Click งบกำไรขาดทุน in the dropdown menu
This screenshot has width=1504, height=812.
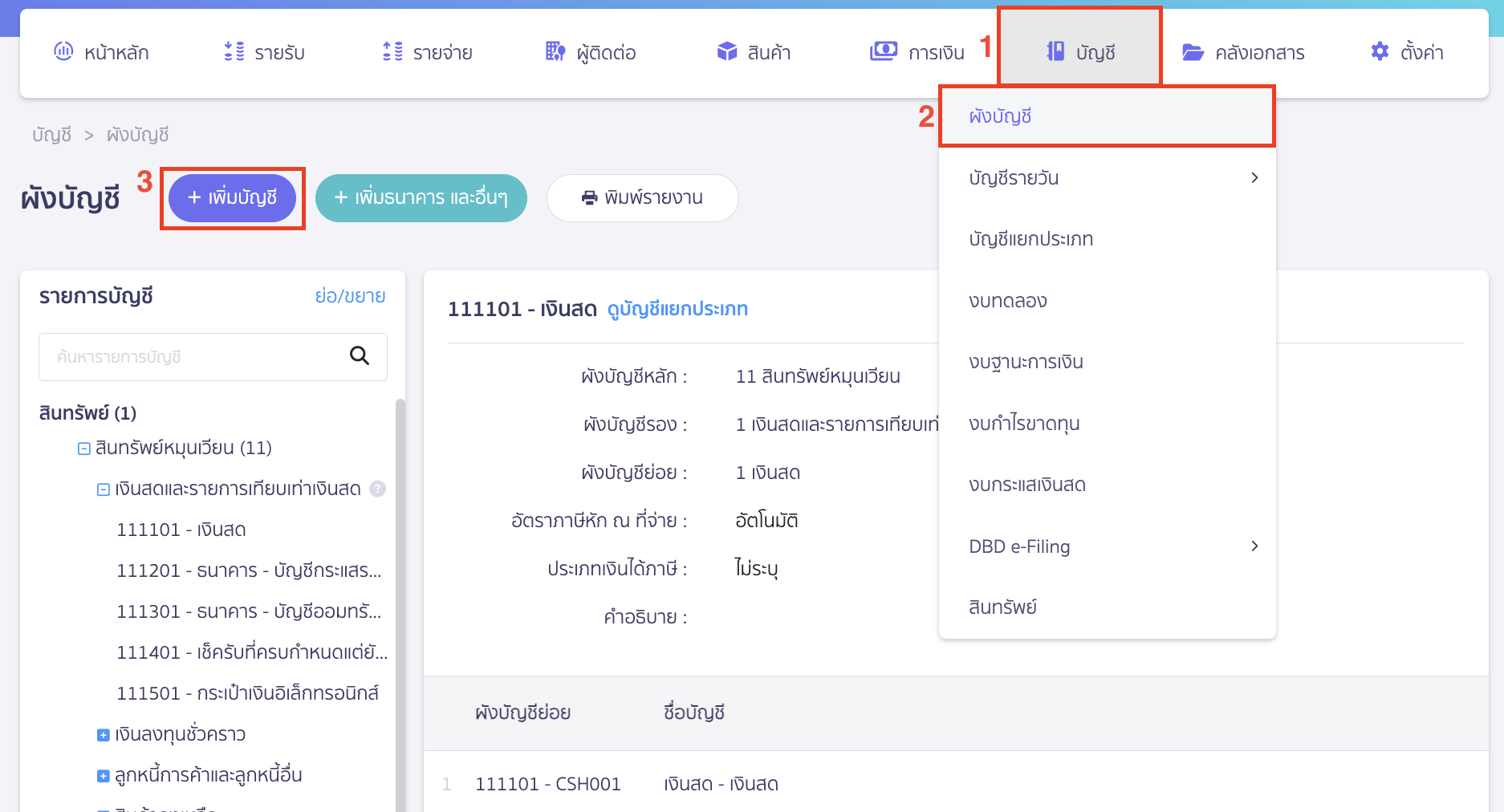[x=1024, y=423]
